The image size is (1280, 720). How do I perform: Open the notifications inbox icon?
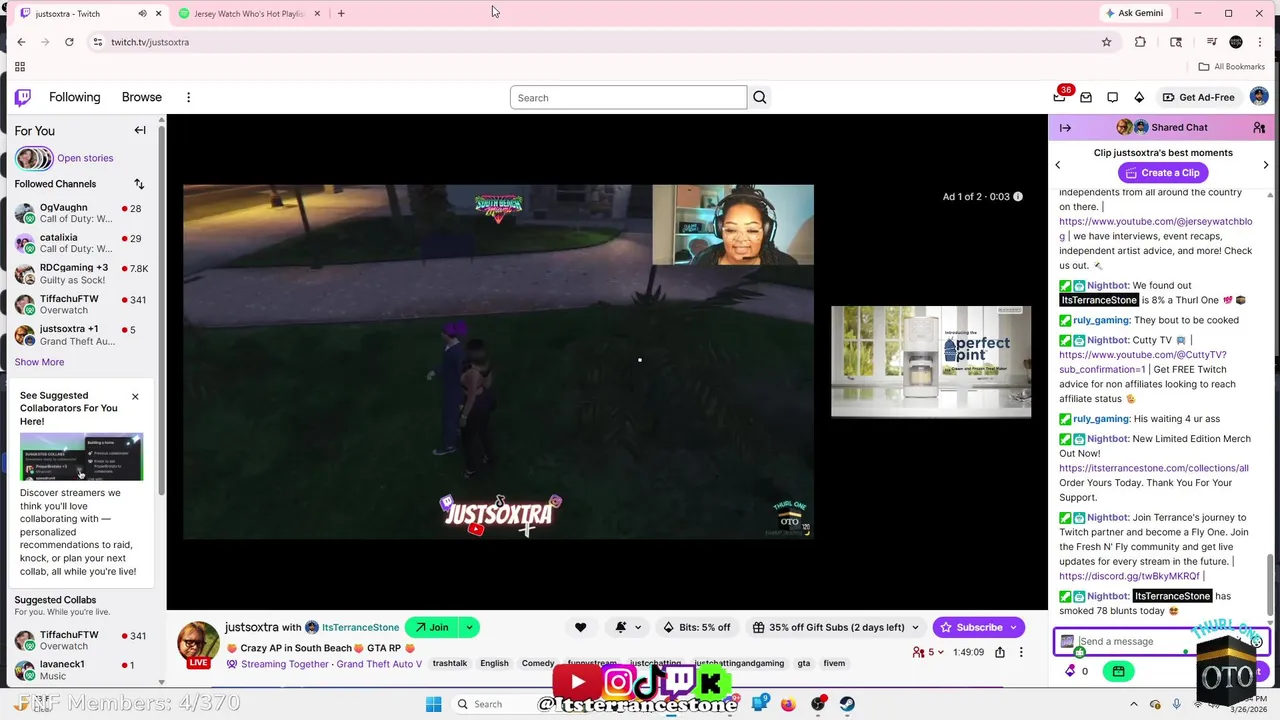(x=1086, y=97)
